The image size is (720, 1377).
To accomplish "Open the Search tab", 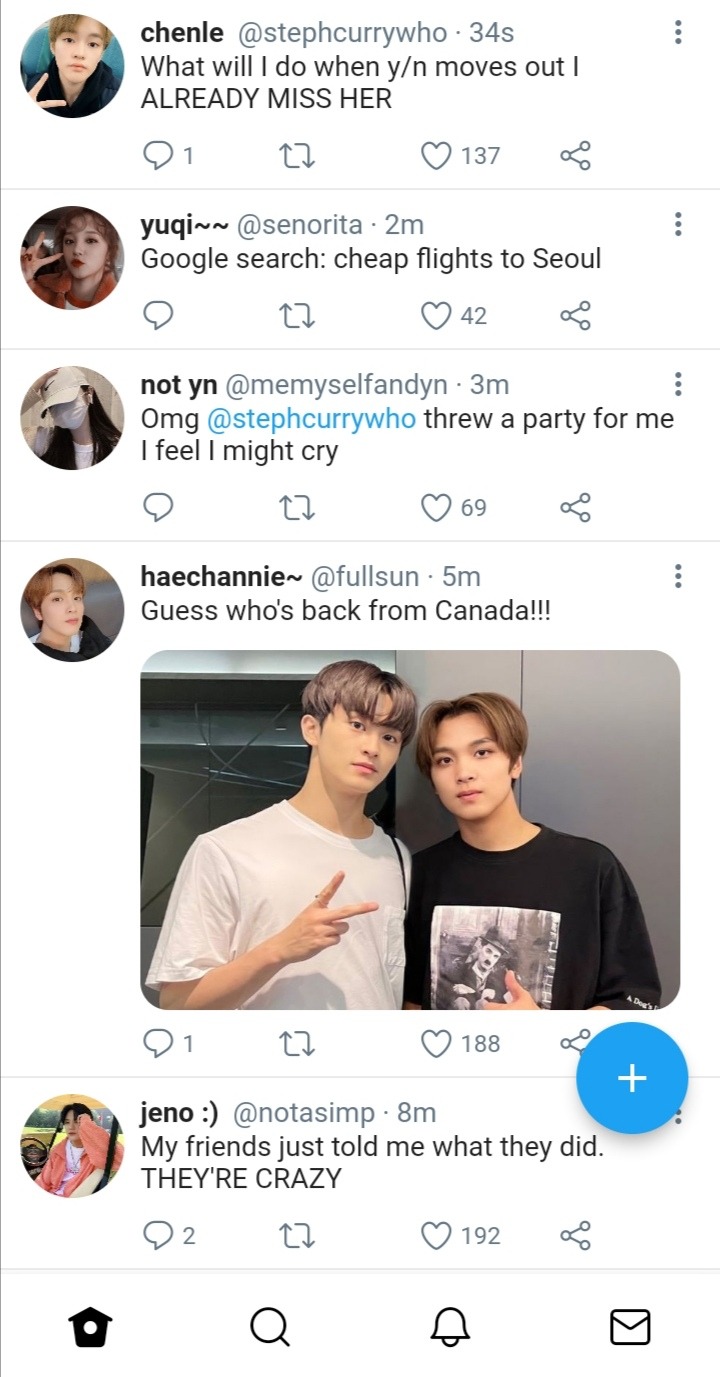I will (269, 1327).
